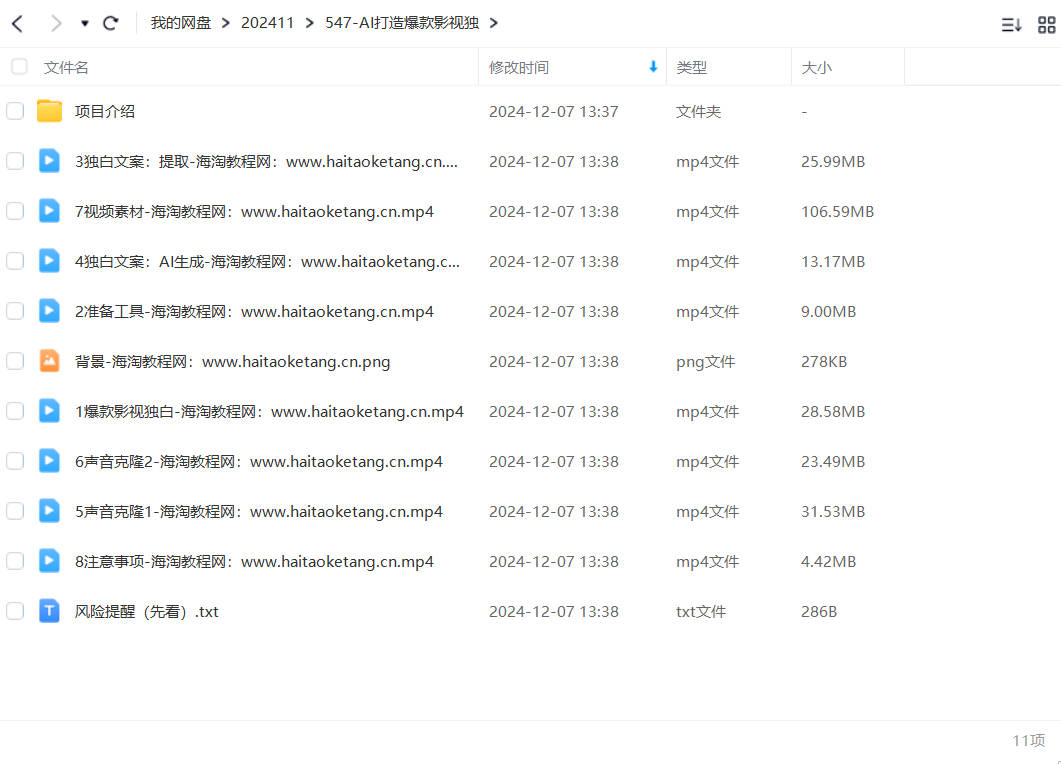This screenshot has width=1061, height=764.
Task: Check the box for 风险提醒 txt file
Action: (x=15, y=612)
